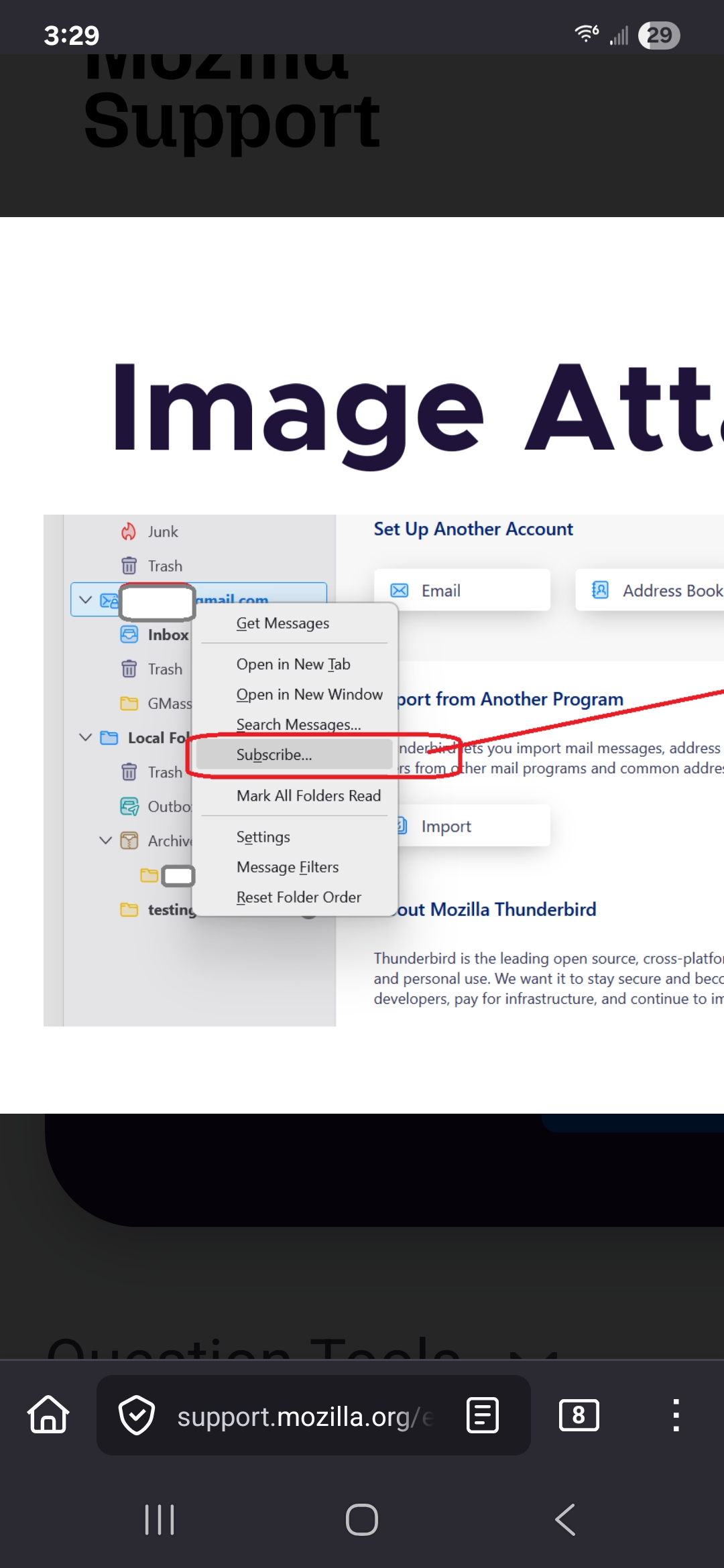Viewport: 724px width, 1568px height.
Task: Click the GMass folder icon
Action: point(129,703)
